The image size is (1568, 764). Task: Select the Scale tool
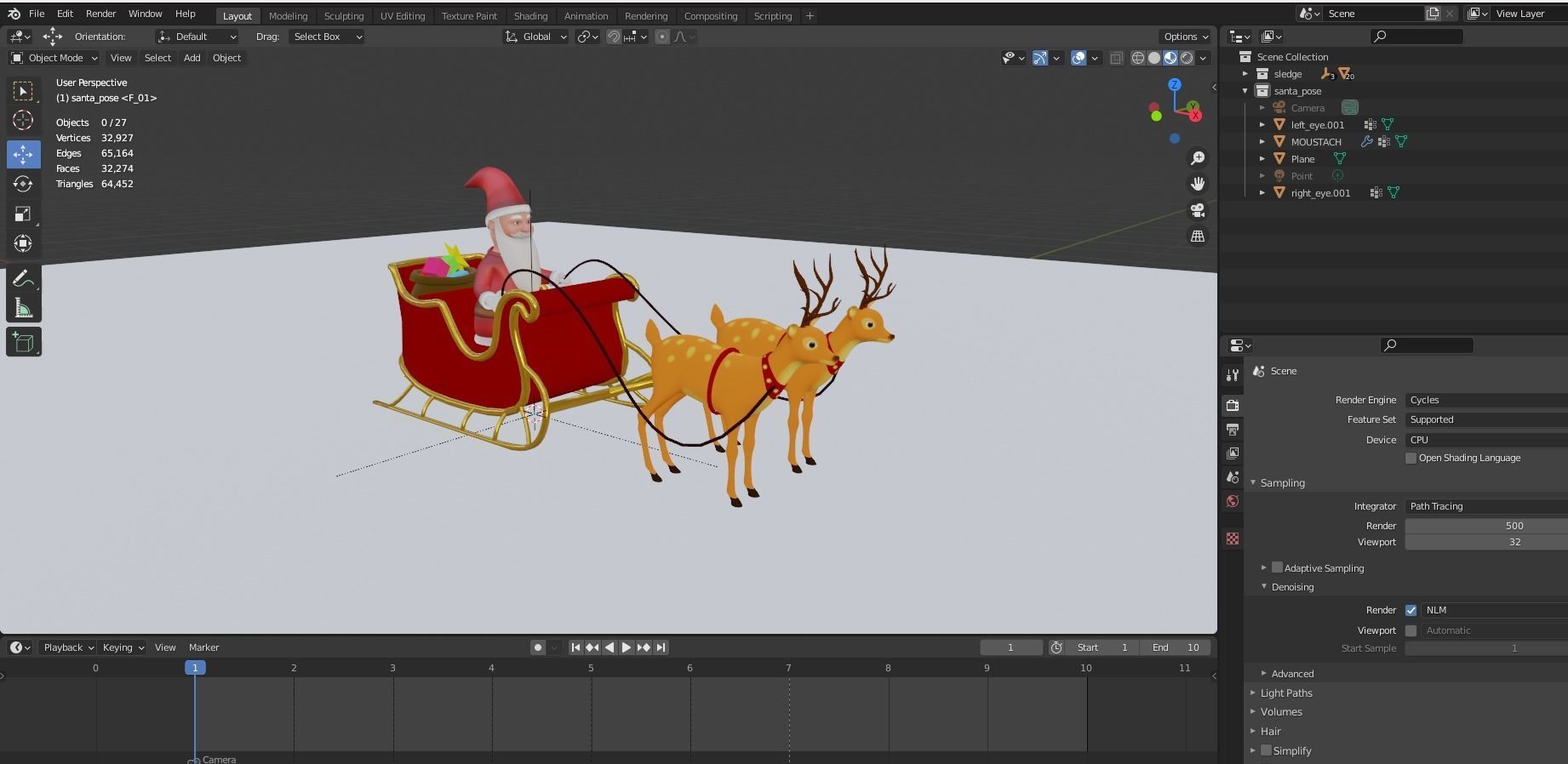[24, 214]
